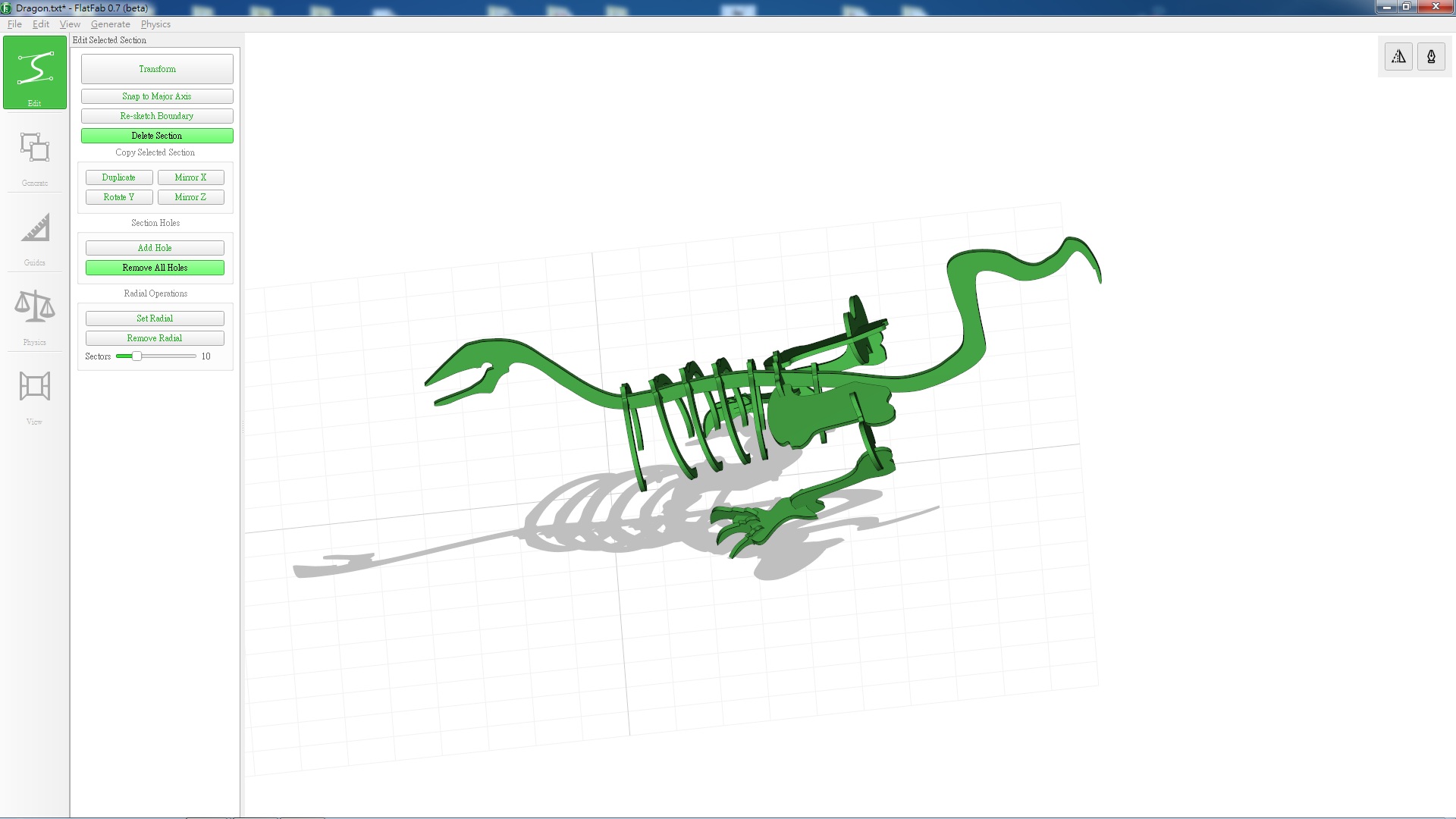Click the Mirror X copy button
Image resolution: width=1456 pixels, height=819 pixels.
(x=190, y=177)
